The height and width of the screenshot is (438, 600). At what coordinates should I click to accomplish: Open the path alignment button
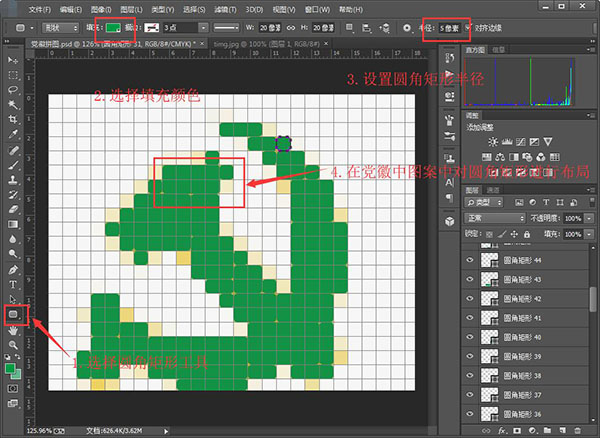point(366,28)
